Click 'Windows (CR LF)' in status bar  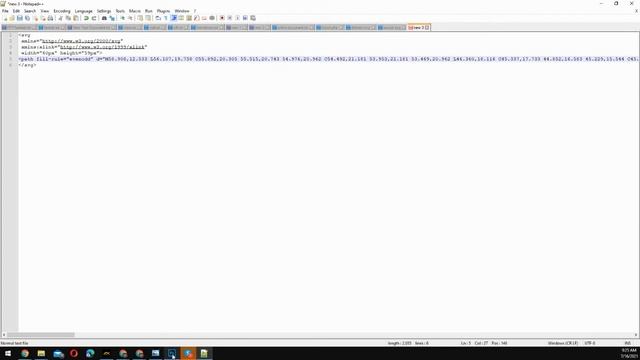[563, 343]
